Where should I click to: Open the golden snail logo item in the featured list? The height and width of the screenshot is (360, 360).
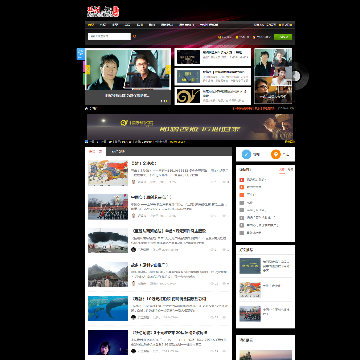coord(189,96)
